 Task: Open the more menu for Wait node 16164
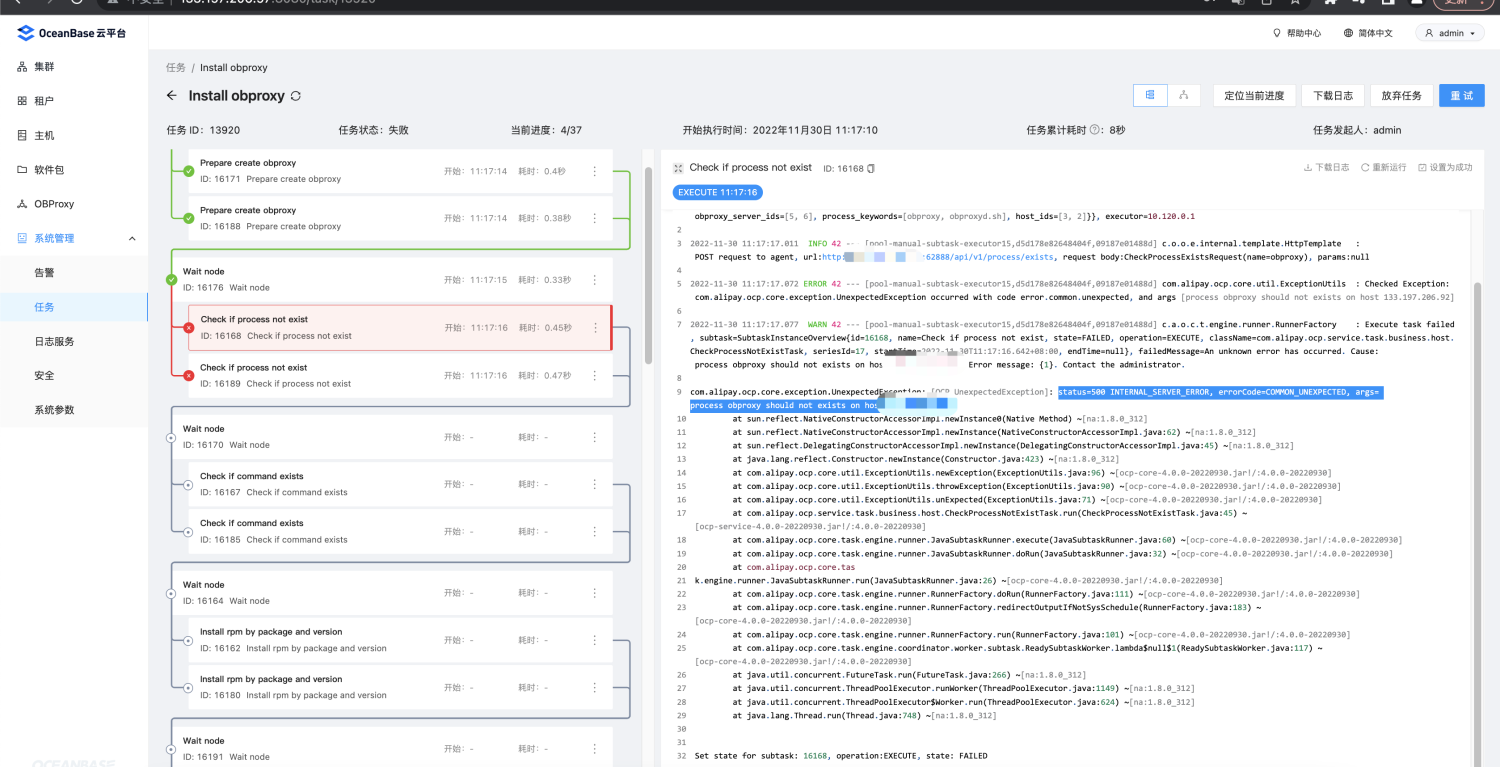click(x=595, y=593)
